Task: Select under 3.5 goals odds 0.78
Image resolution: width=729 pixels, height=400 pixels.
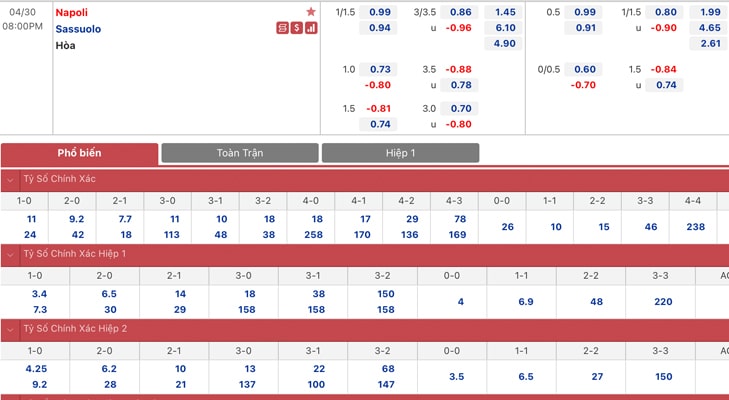Action: click(x=459, y=85)
